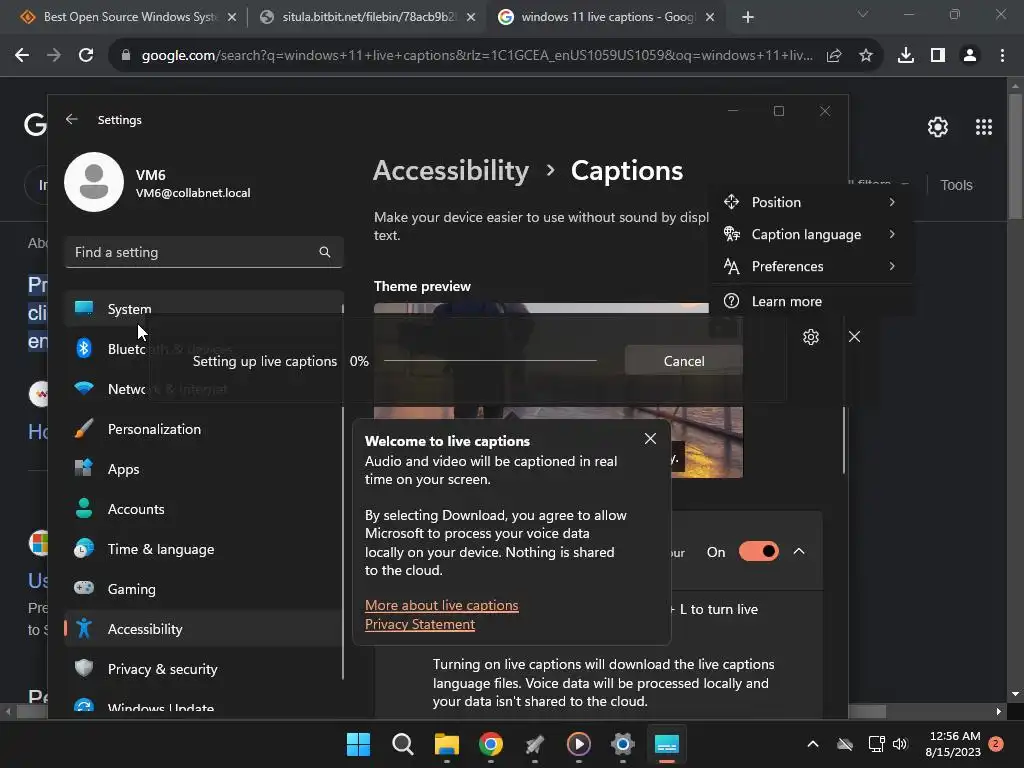The height and width of the screenshot is (768, 1024).
Task: Open Chrome from the taskbar
Action: [x=490, y=744]
